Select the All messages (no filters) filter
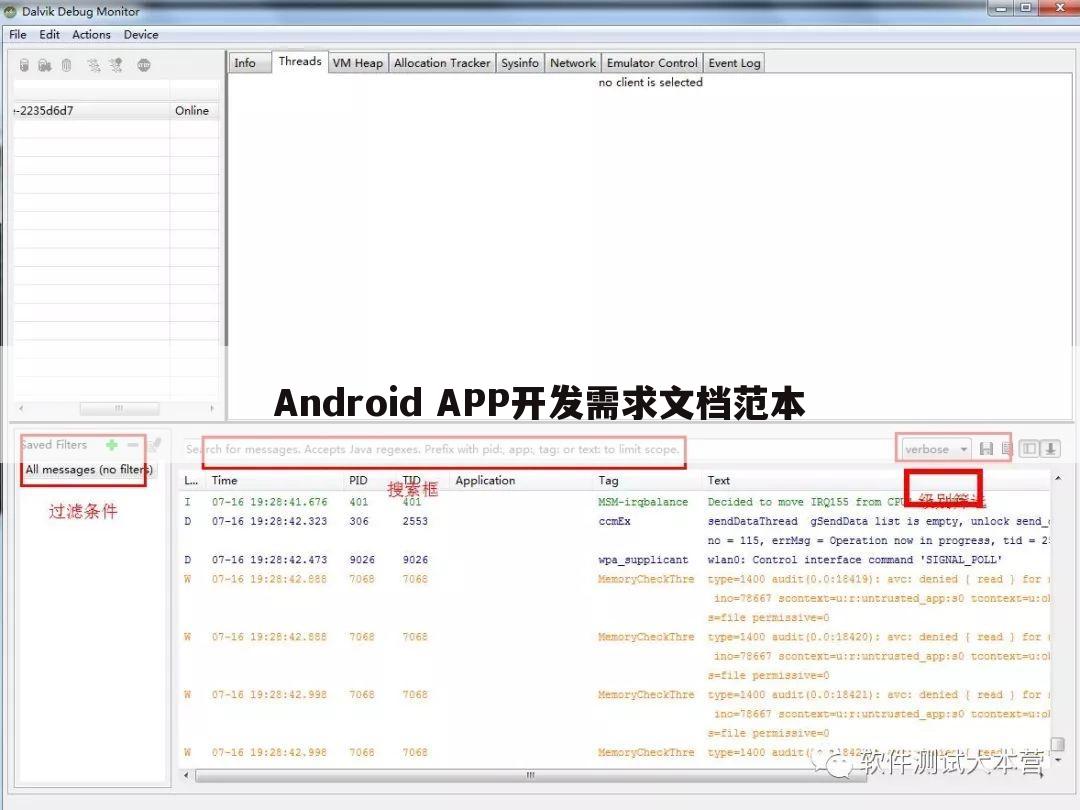 (x=88, y=470)
